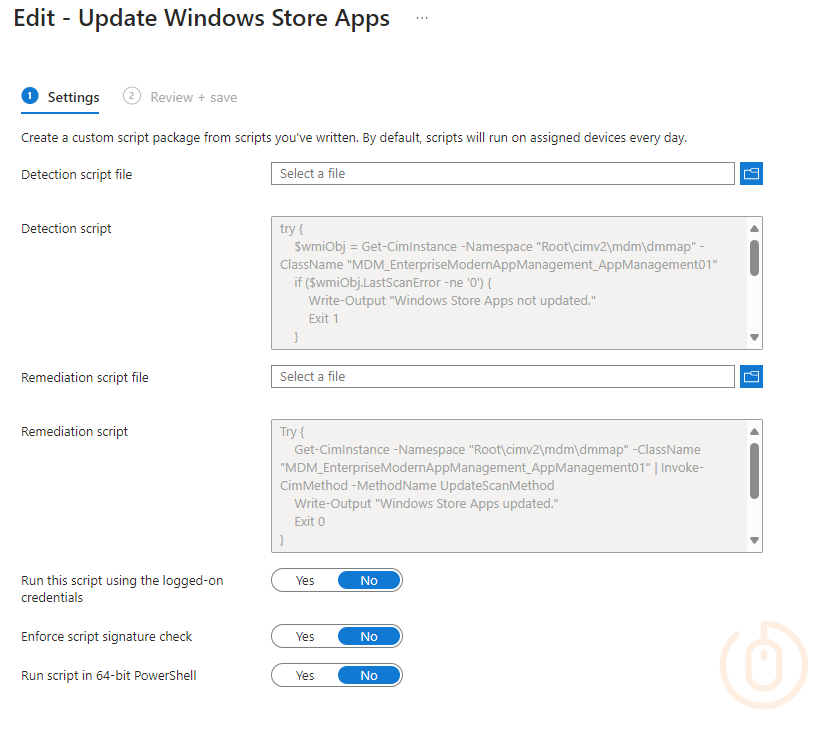Click the Detection script scrollbar thumb

tap(754, 257)
